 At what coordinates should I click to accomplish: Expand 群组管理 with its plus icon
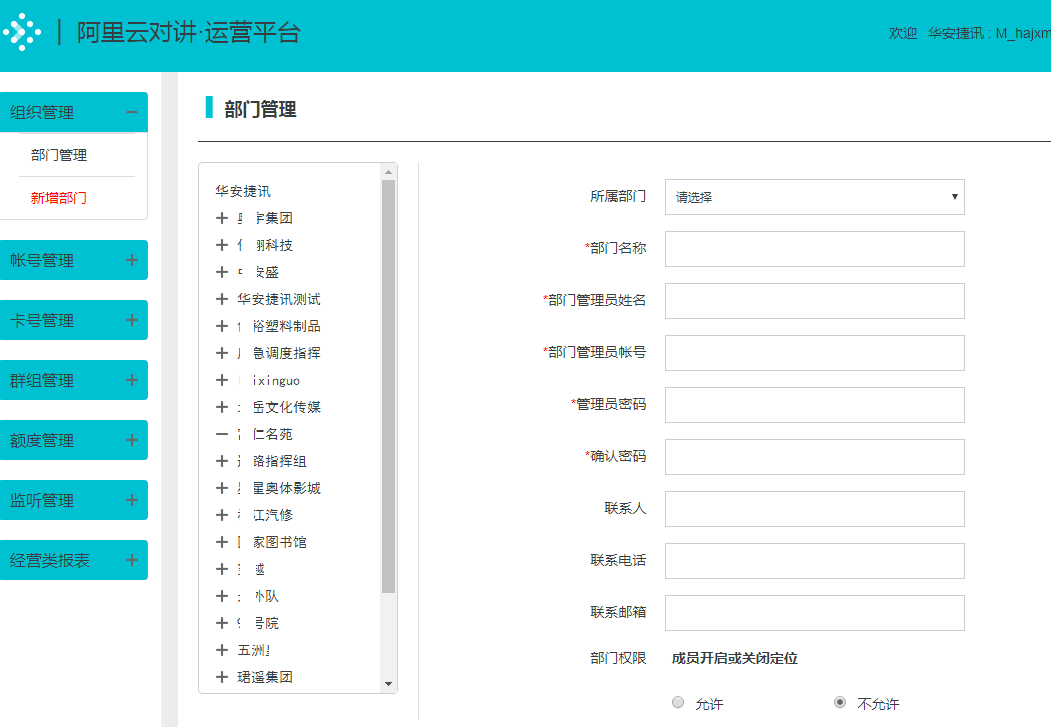tap(131, 380)
